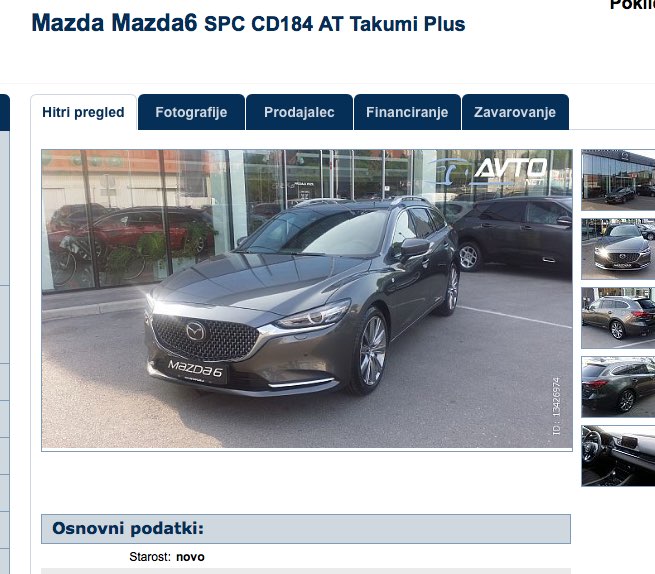Click the MAZDA6 front plate in photo
This screenshot has height=574, width=655.
click(x=195, y=369)
